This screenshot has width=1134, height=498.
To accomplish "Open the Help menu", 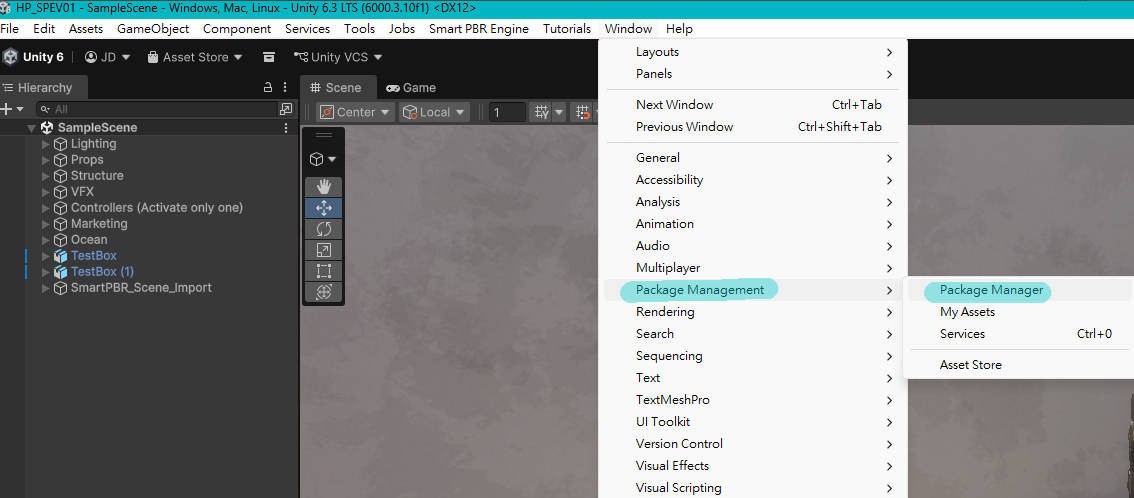I will coord(679,29).
